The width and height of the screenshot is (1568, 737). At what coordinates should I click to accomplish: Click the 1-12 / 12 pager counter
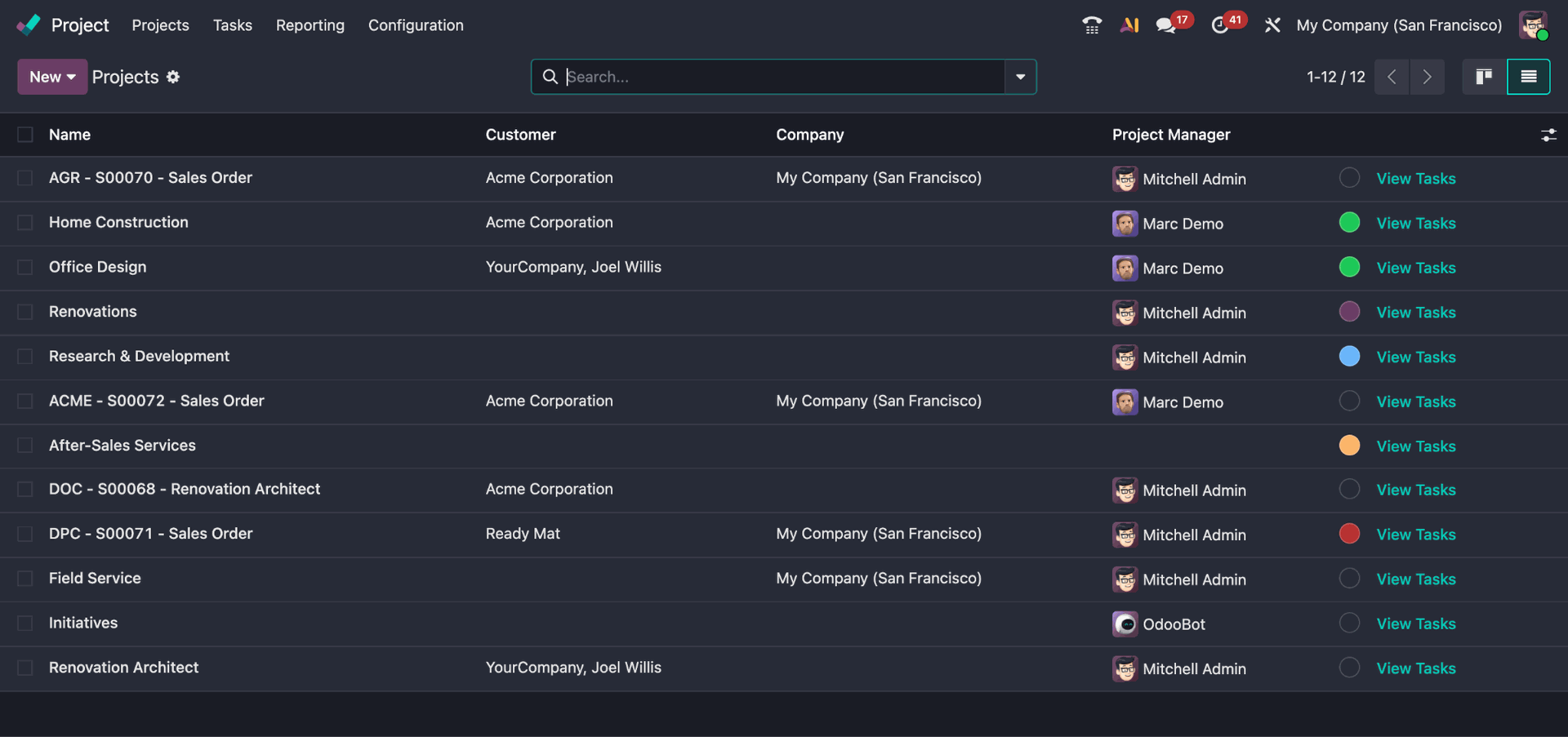1335,77
